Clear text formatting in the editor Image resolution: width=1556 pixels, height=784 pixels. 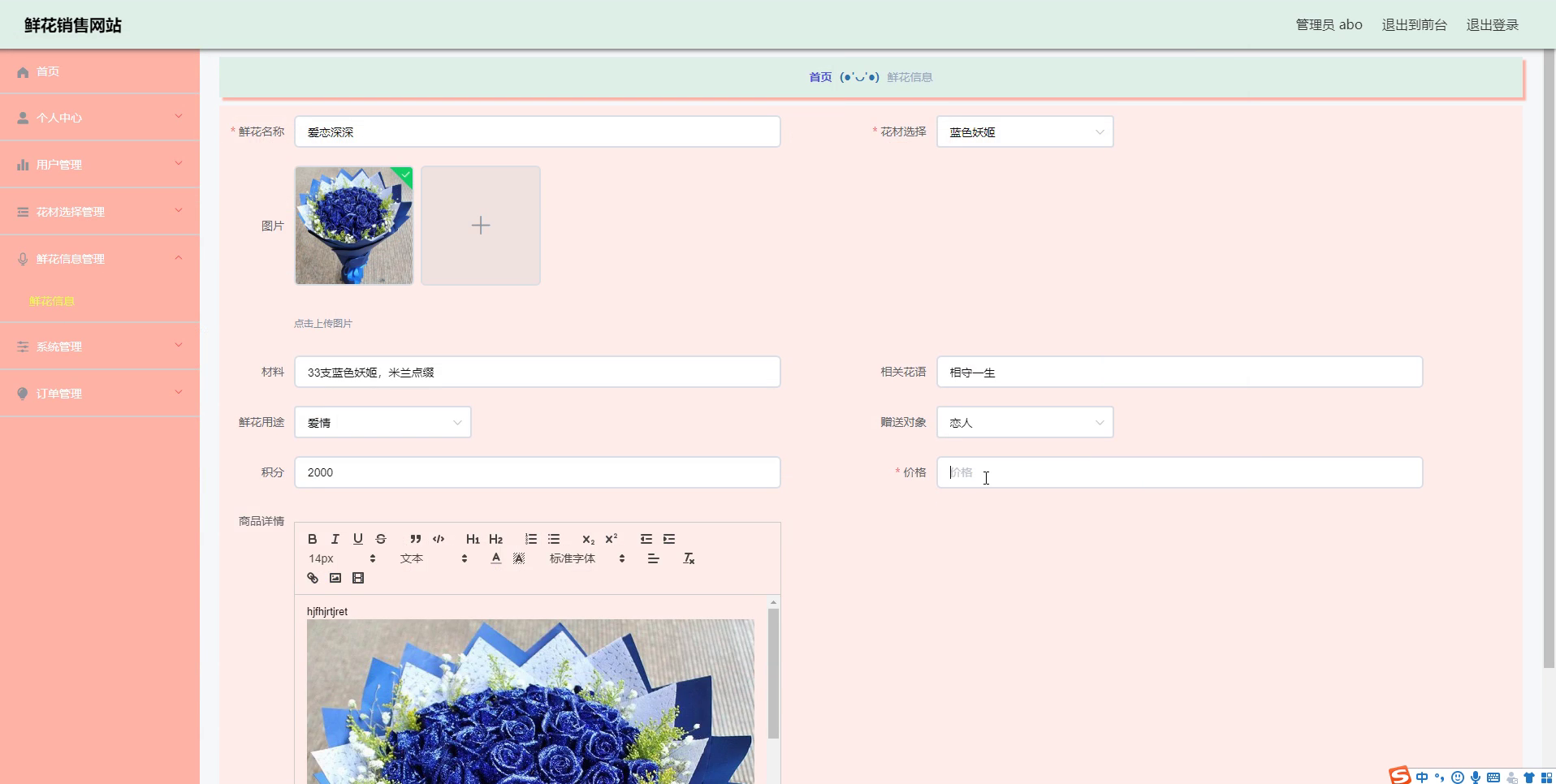[689, 558]
